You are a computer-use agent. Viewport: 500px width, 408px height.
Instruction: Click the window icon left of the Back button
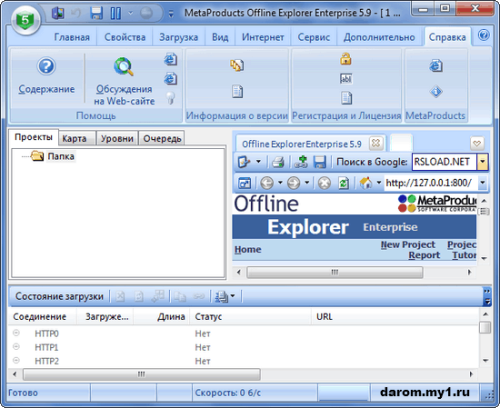[244, 183]
